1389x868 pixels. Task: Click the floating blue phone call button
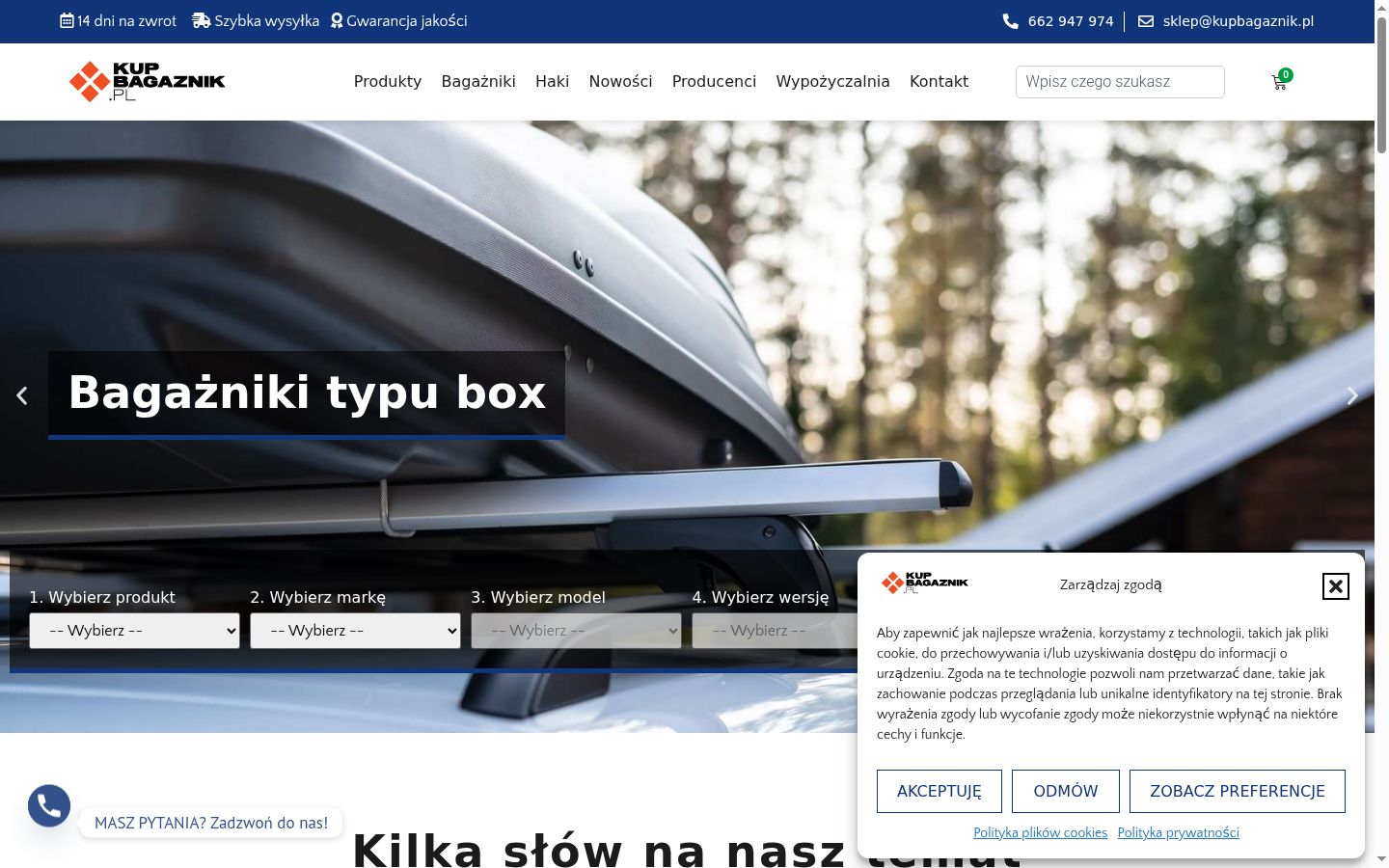click(49, 806)
